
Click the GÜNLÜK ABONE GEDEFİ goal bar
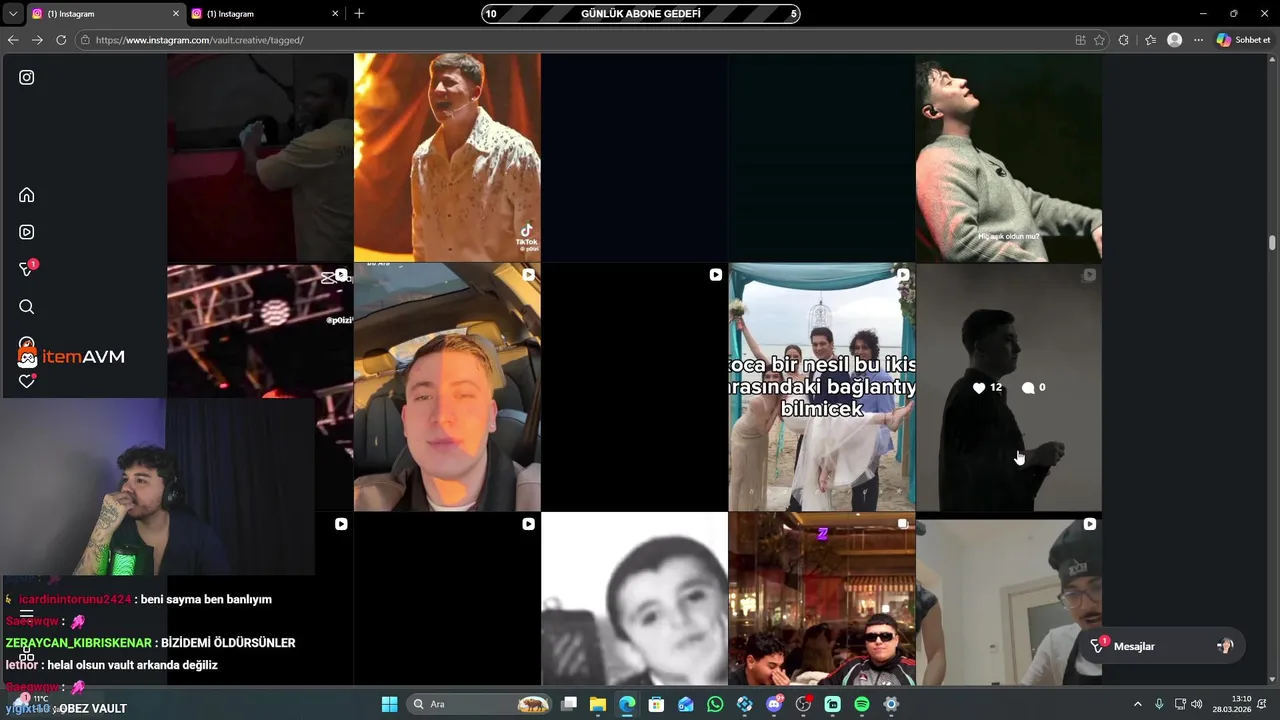coord(641,14)
